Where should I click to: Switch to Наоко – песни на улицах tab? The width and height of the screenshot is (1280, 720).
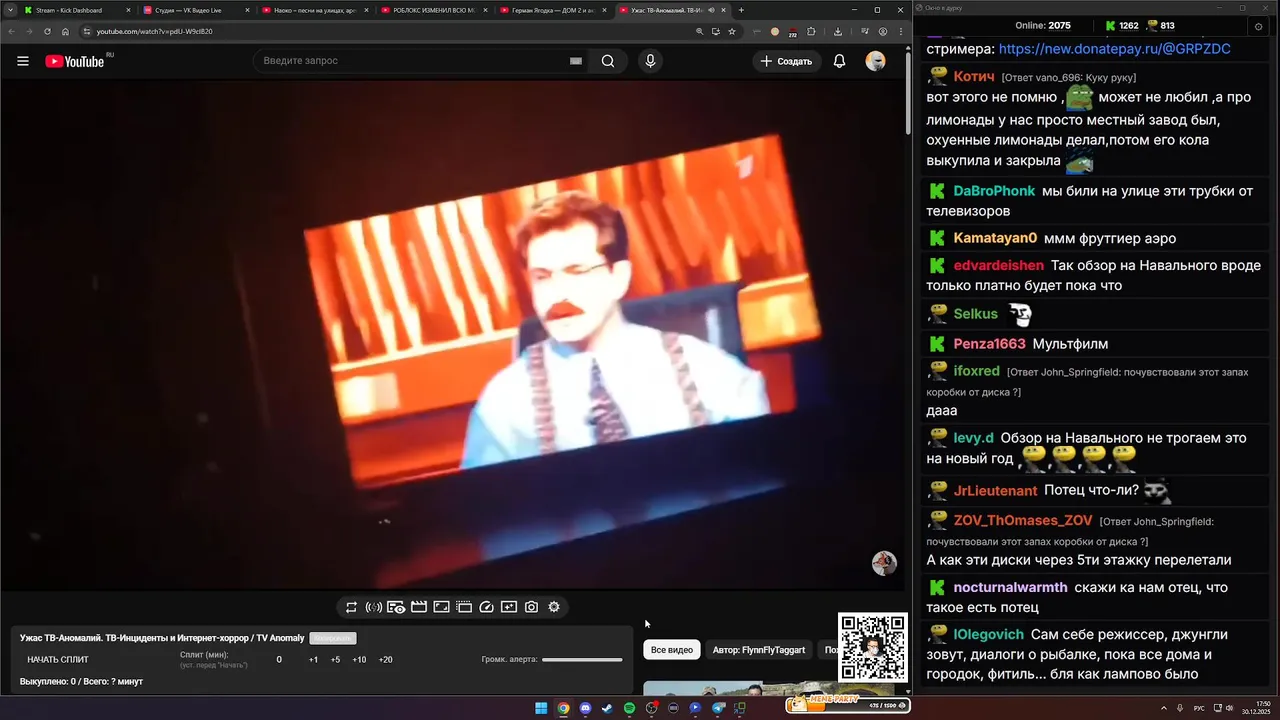tap(314, 10)
